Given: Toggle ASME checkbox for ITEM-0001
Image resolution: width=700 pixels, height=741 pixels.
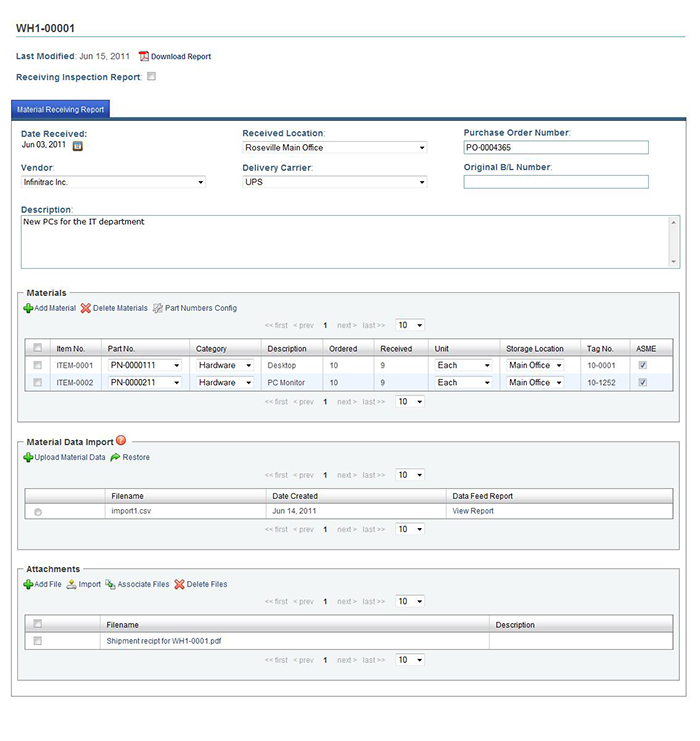Looking at the screenshot, I should click(642, 365).
